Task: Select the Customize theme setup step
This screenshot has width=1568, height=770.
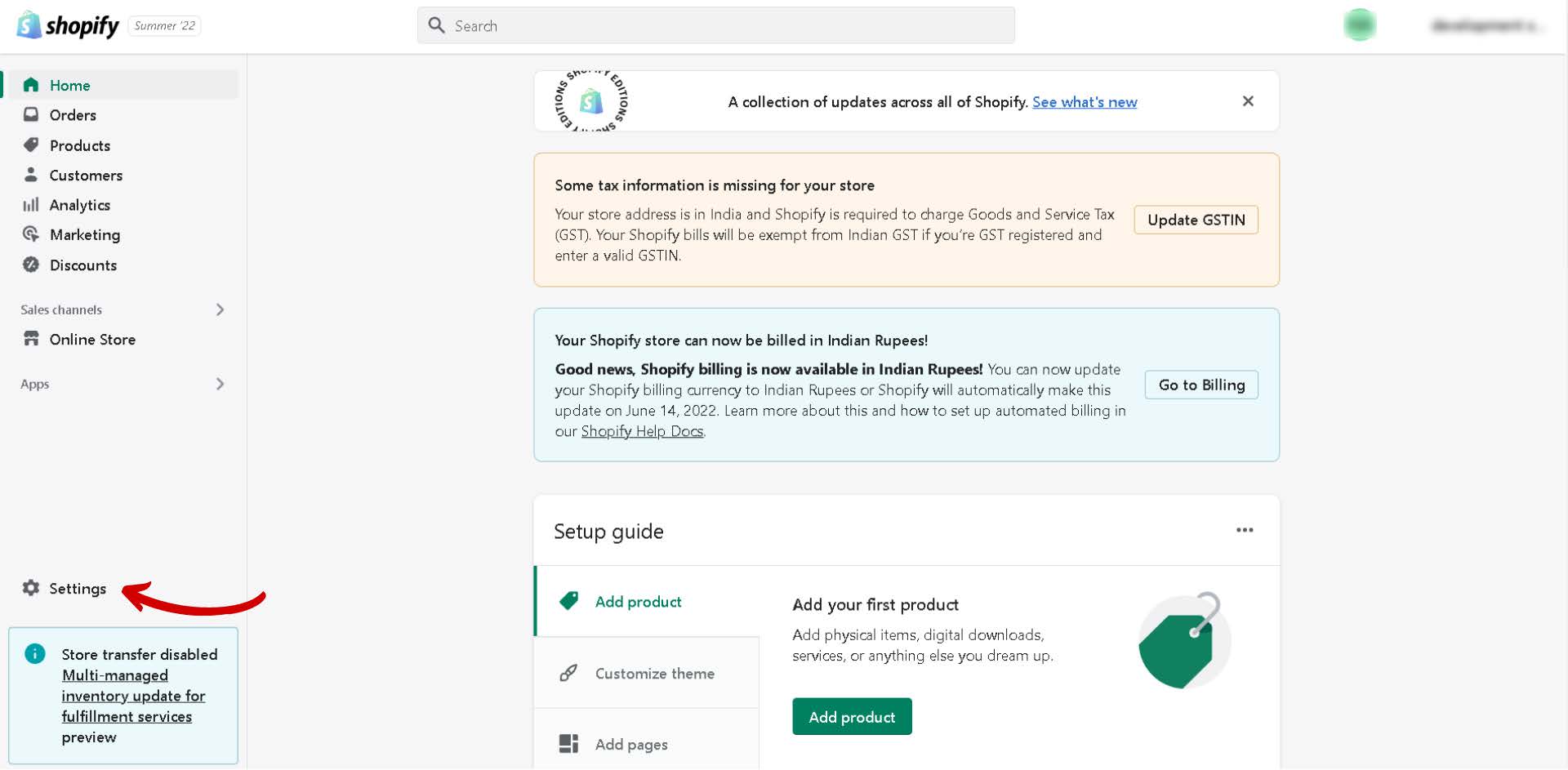Action: click(654, 674)
